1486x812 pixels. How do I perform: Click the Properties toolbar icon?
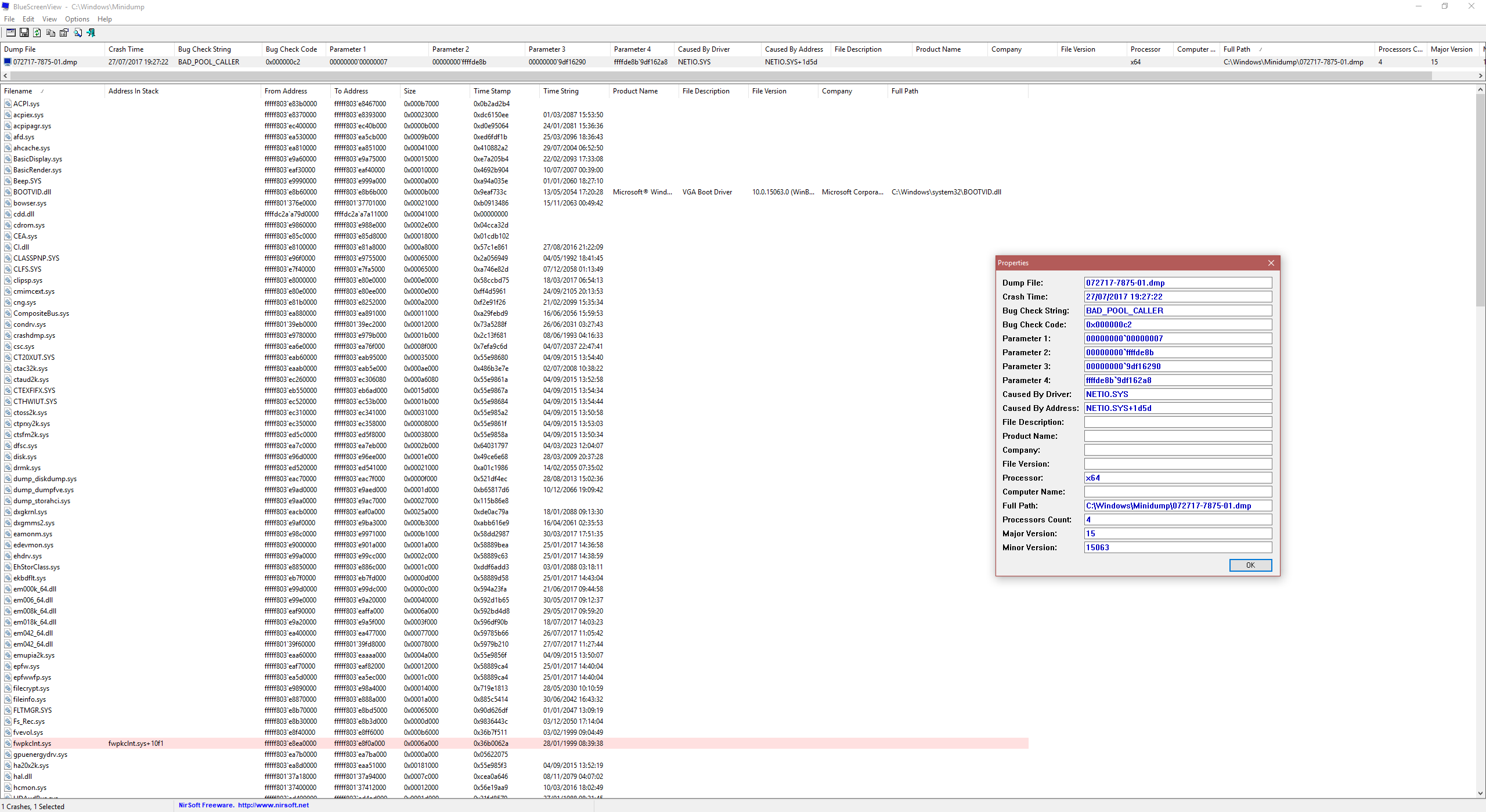click(64, 33)
